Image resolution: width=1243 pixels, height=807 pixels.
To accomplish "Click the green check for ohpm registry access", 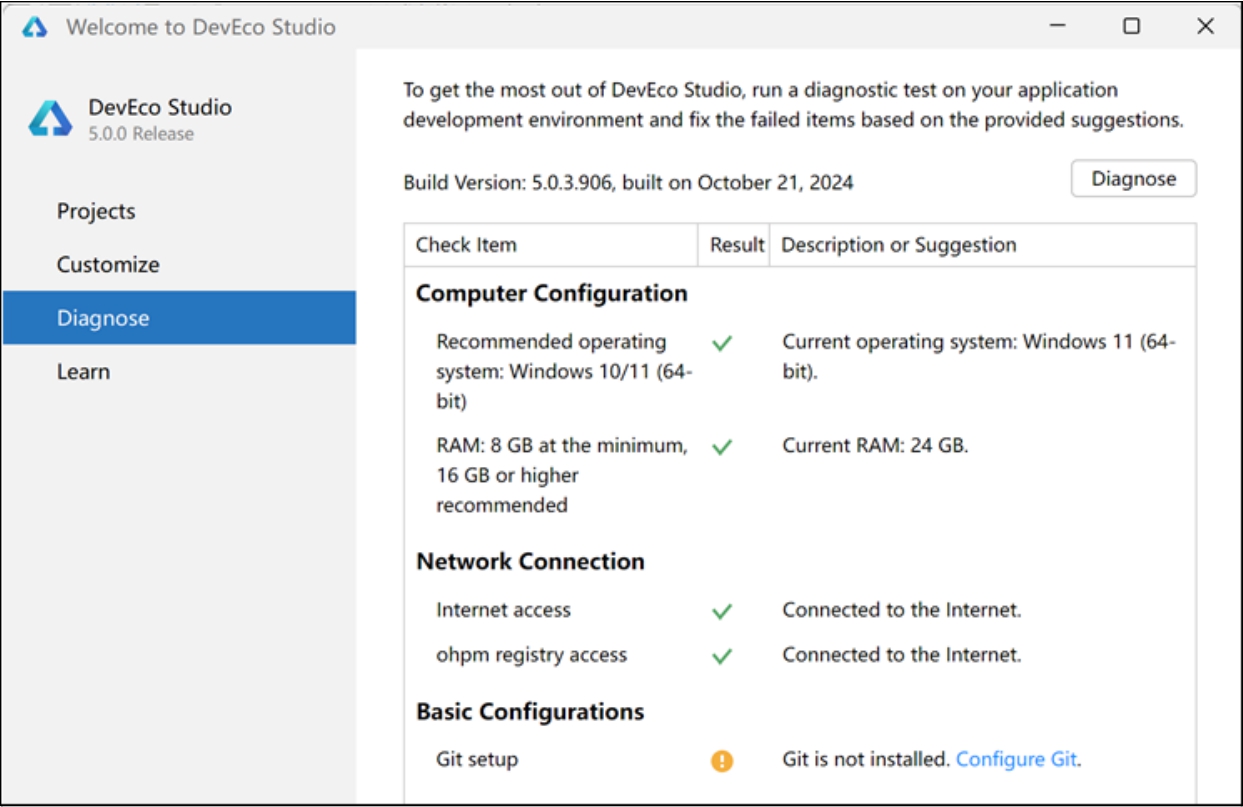I will tap(722, 656).
